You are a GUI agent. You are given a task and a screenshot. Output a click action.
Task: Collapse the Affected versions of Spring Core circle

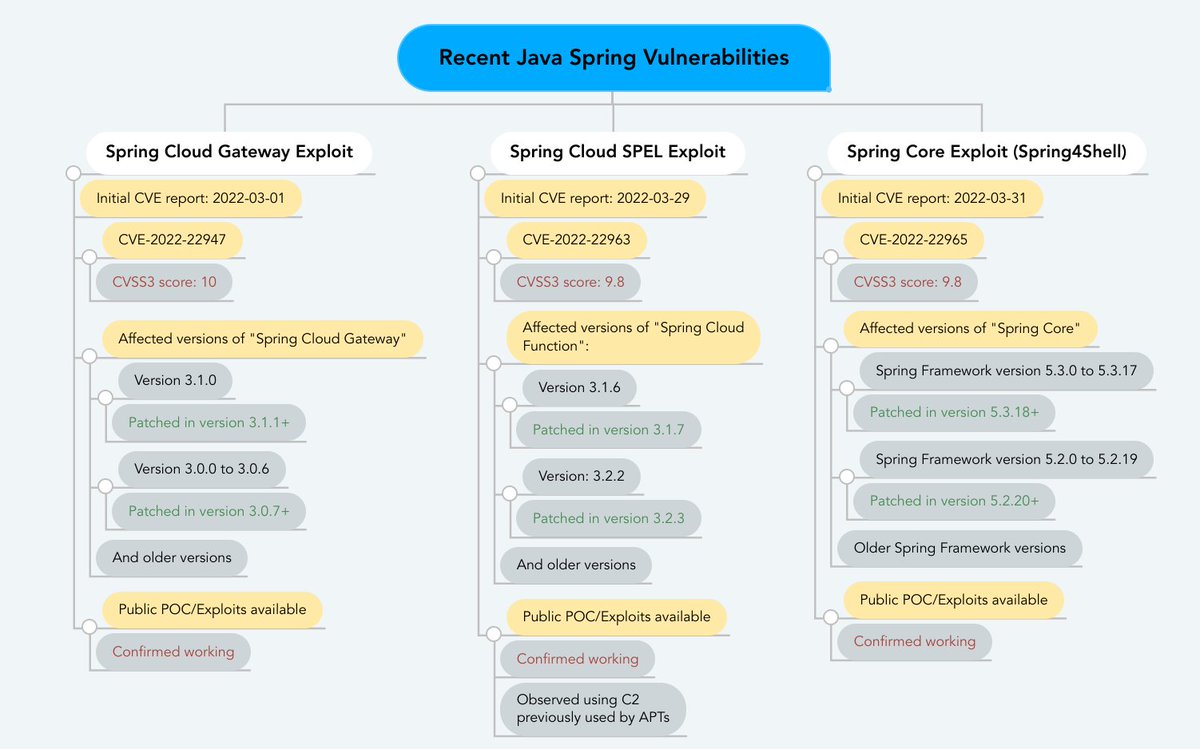(830, 347)
